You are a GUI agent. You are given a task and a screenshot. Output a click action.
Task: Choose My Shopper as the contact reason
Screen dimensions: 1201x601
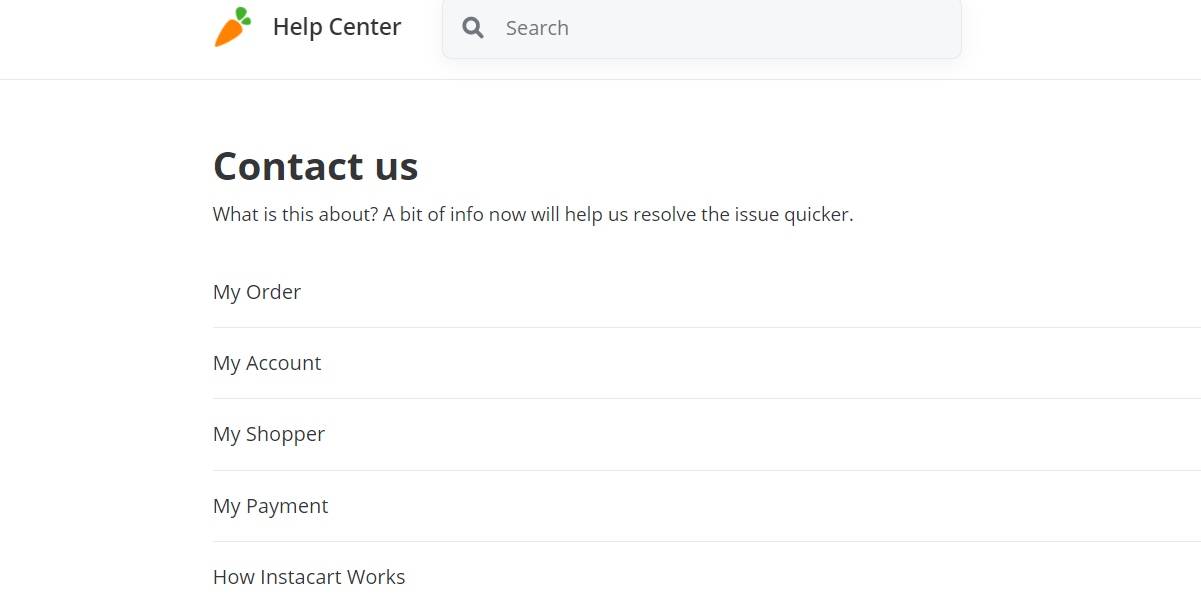269,434
